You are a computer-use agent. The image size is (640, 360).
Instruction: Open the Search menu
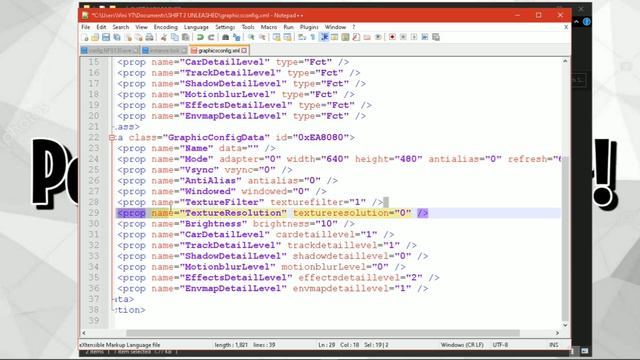point(121,27)
